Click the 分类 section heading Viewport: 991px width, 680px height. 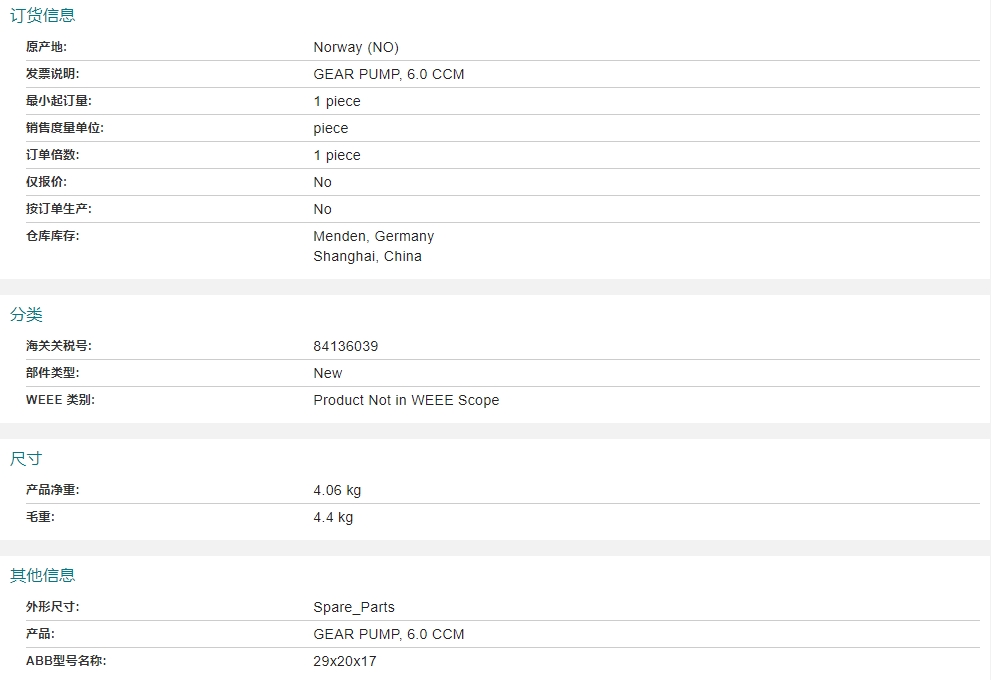26,314
